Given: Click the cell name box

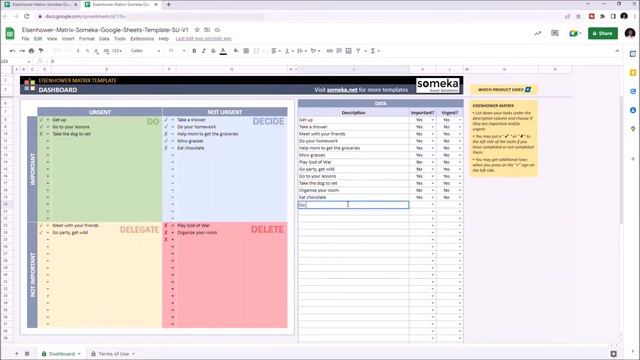Looking at the screenshot, I should 16,61.
